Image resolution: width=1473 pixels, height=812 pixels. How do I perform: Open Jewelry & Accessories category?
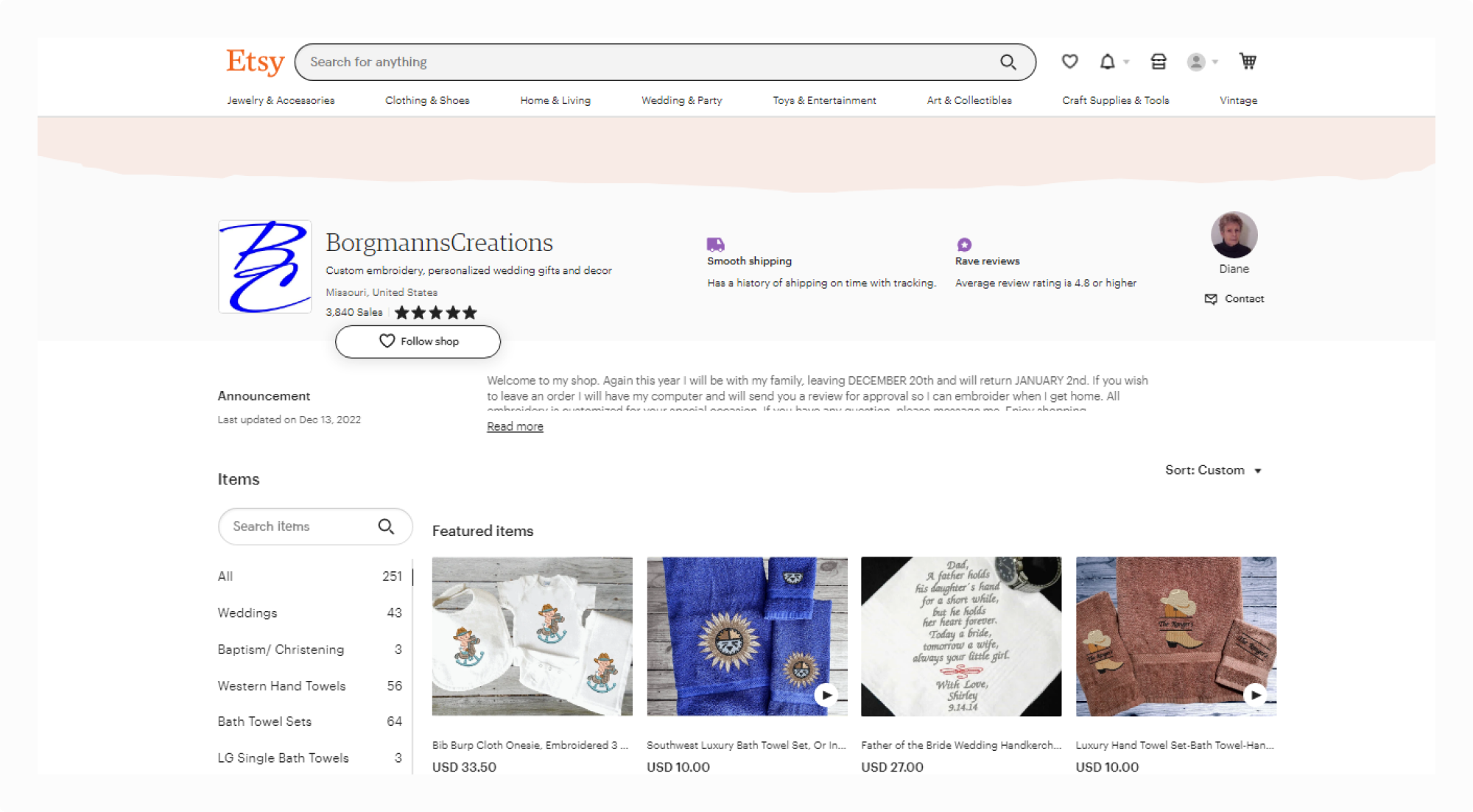(x=281, y=100)
